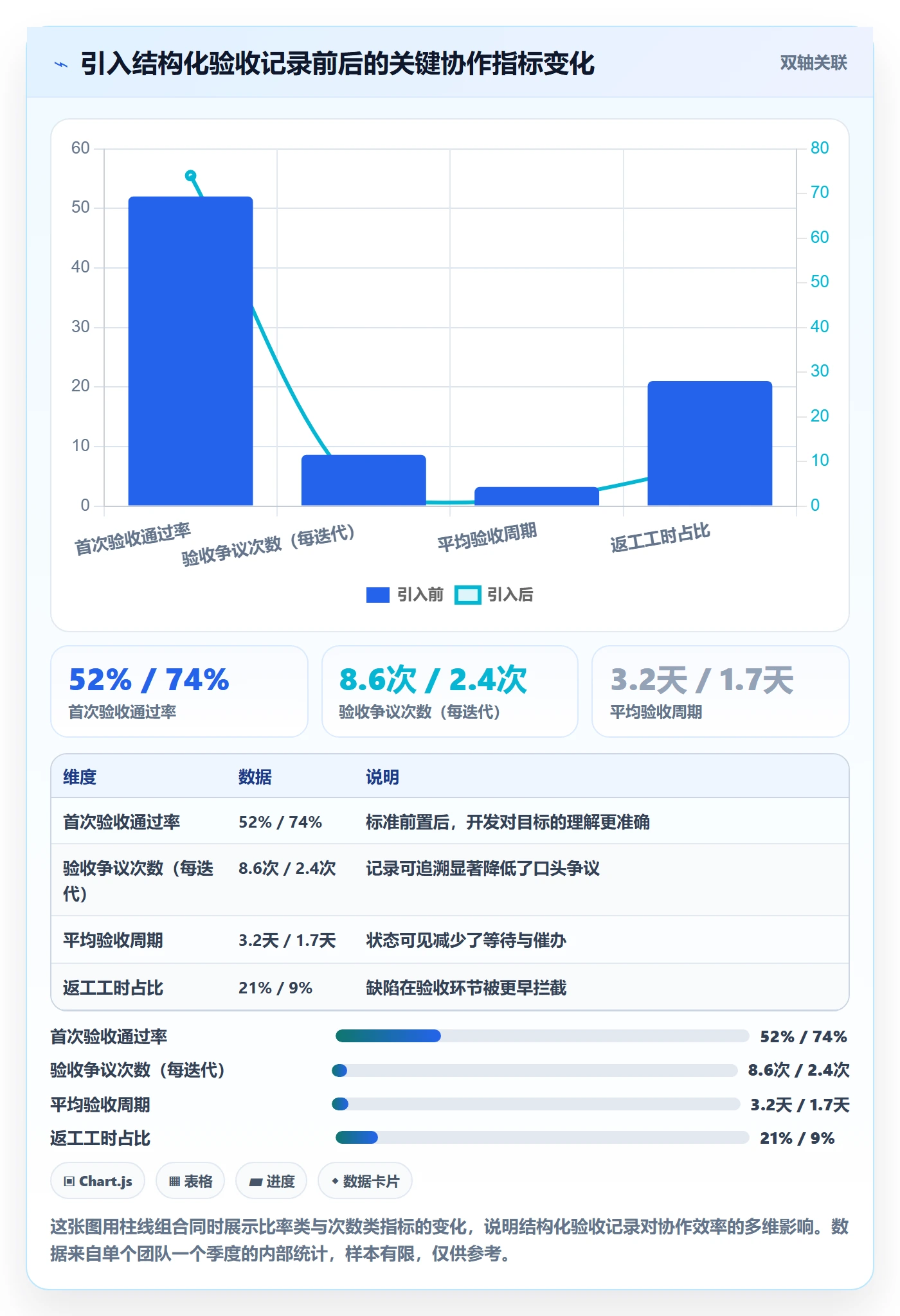Click the 表格 tag
The image size is (900, 1316).
(x=190, y=1181)
